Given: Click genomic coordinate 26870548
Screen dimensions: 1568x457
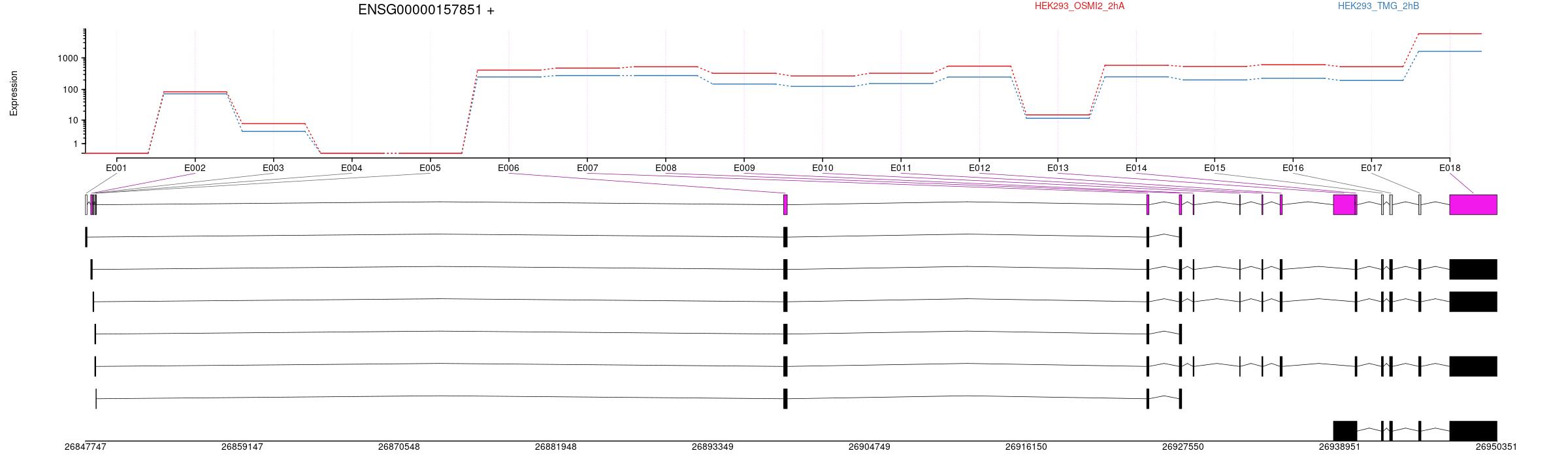Looking at the screenshot, I should coord(399,447).
